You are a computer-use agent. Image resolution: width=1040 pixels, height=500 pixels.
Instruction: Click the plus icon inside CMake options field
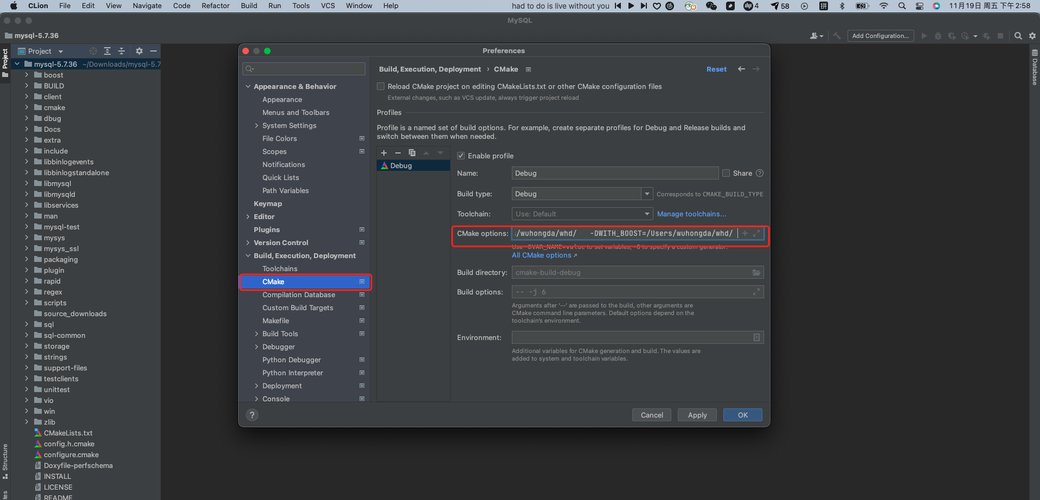click(x=745, y=233)
